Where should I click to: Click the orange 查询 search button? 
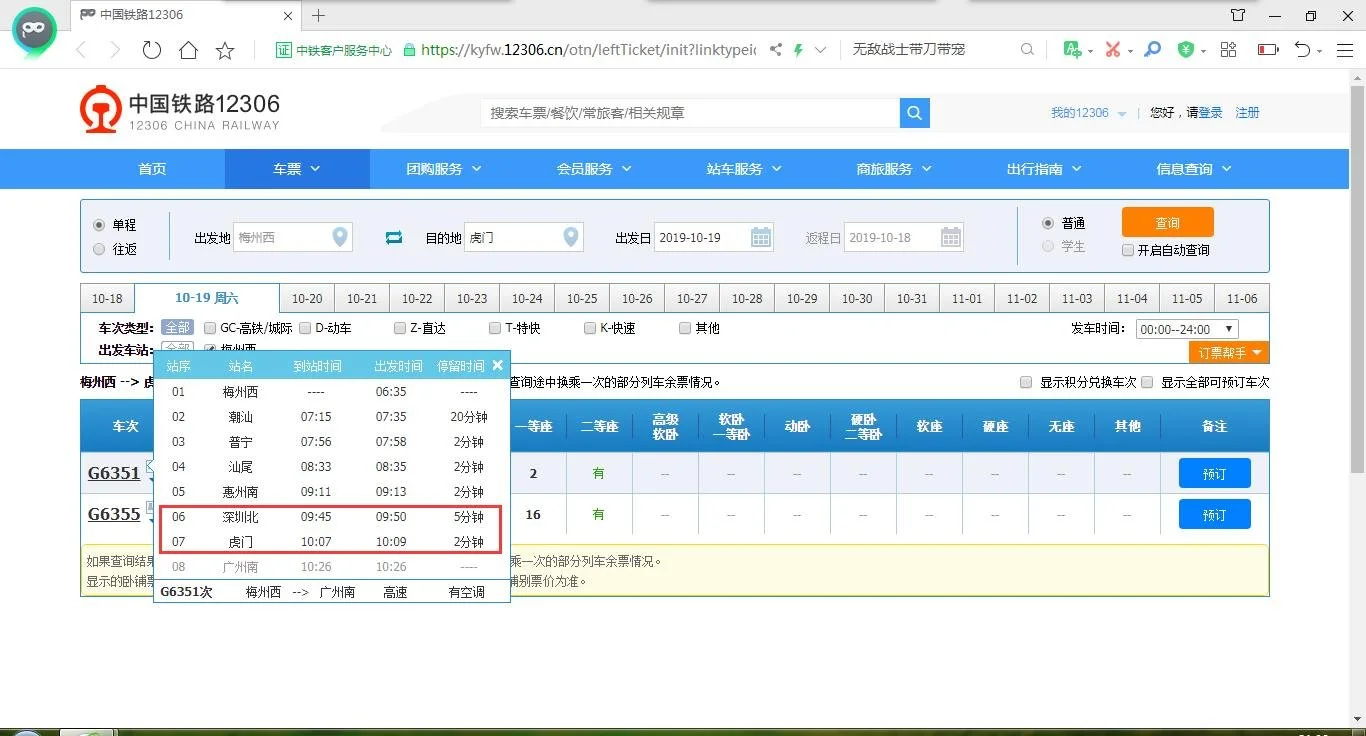1167,222
